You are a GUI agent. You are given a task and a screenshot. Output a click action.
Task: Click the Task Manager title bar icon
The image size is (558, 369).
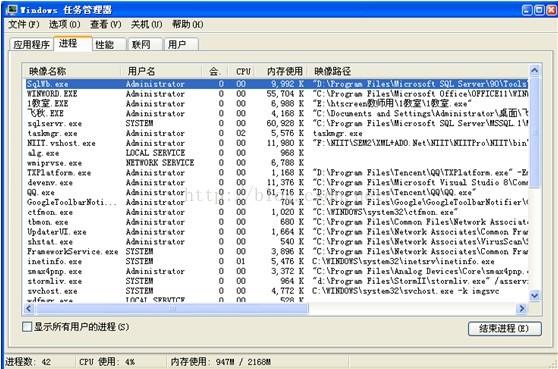point(12,10)
